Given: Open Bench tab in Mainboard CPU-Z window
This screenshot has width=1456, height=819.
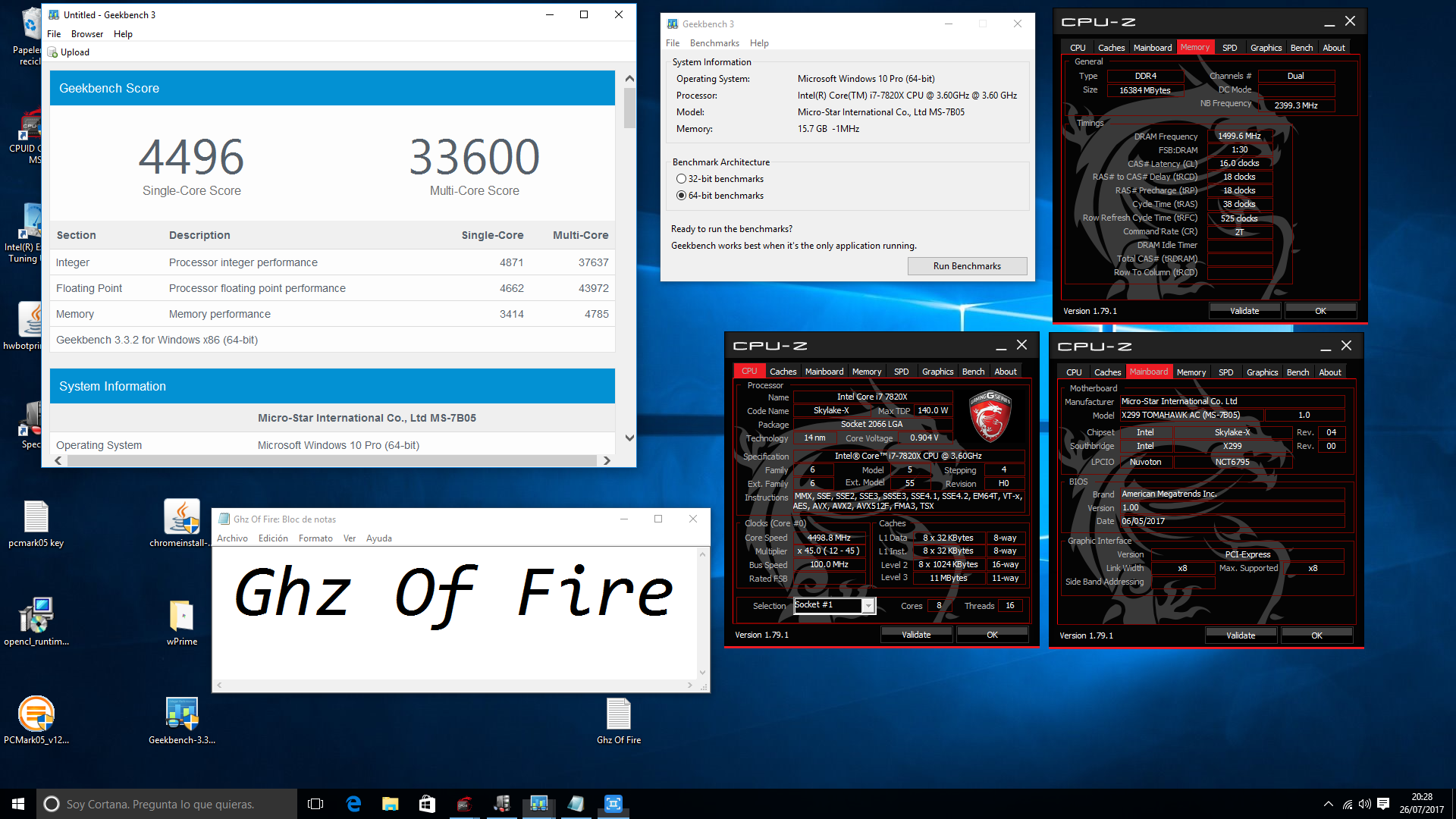Looking at the screenshot, I should [1298, 372].
